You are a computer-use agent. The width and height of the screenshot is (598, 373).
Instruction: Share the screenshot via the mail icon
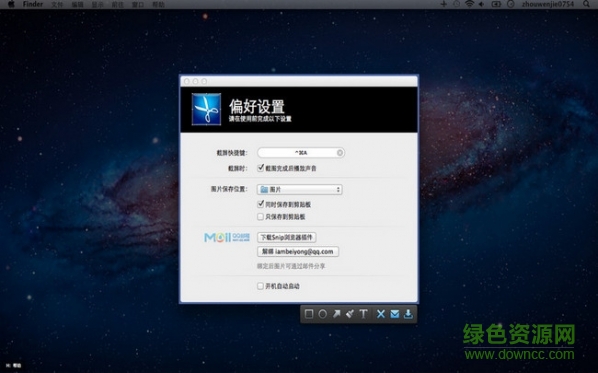click(x=395, y=314)
